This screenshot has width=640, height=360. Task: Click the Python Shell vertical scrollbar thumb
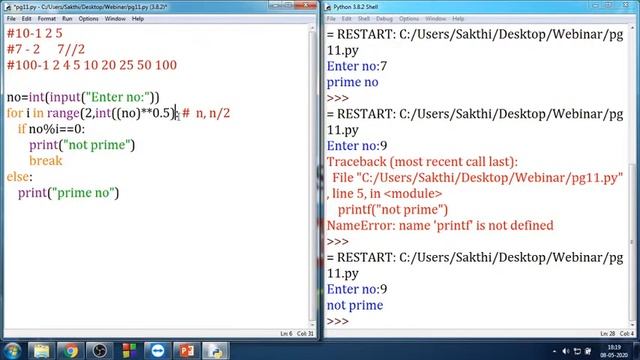point(632,243)
